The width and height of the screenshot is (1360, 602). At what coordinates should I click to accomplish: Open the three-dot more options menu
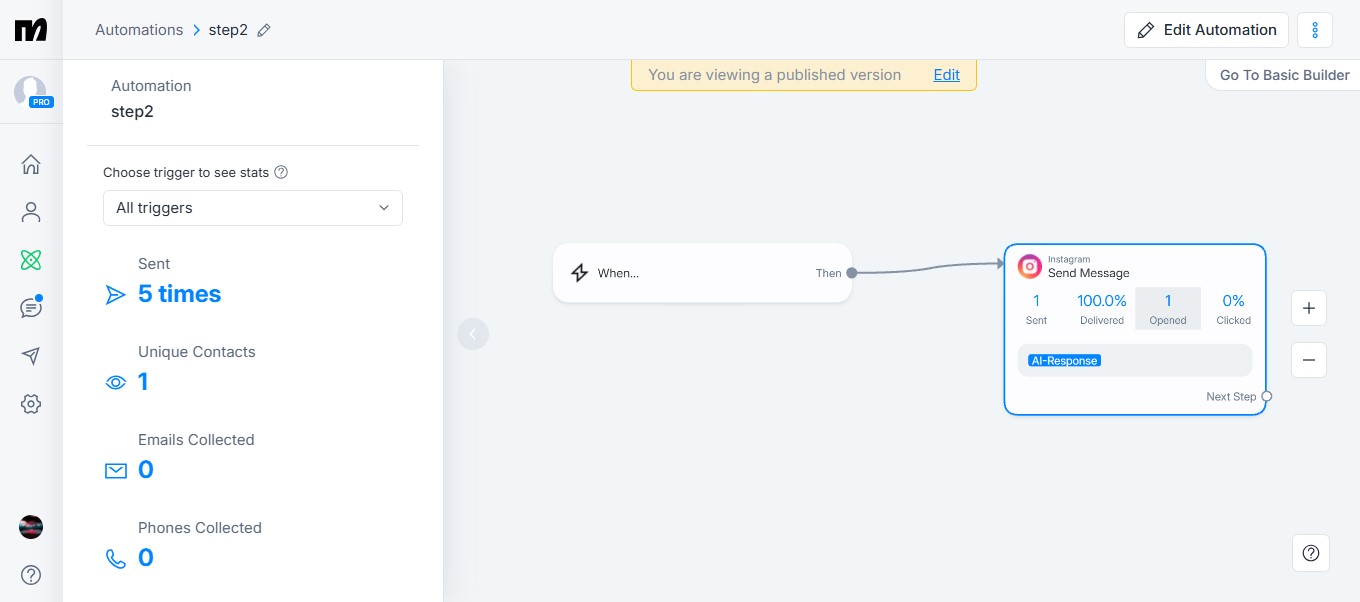tap(1315, 30)
